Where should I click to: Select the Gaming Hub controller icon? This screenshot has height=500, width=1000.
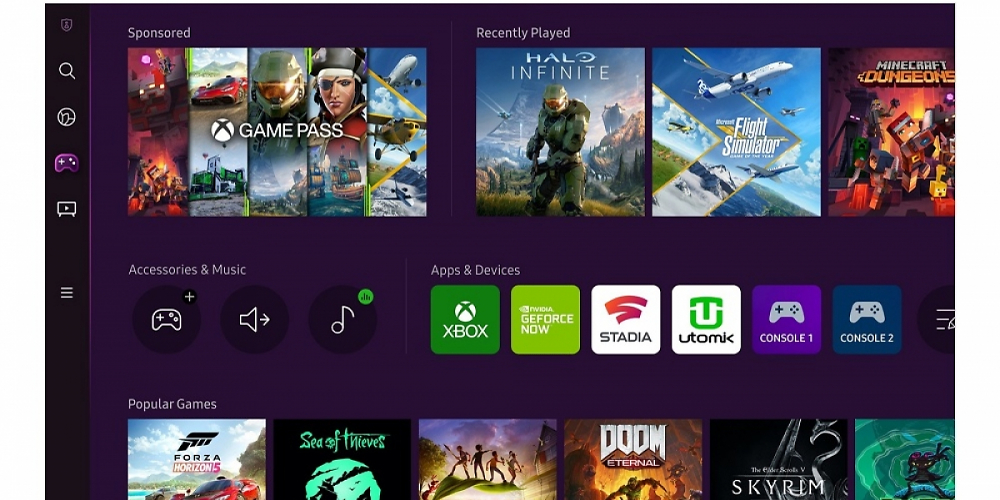[66, 163]
